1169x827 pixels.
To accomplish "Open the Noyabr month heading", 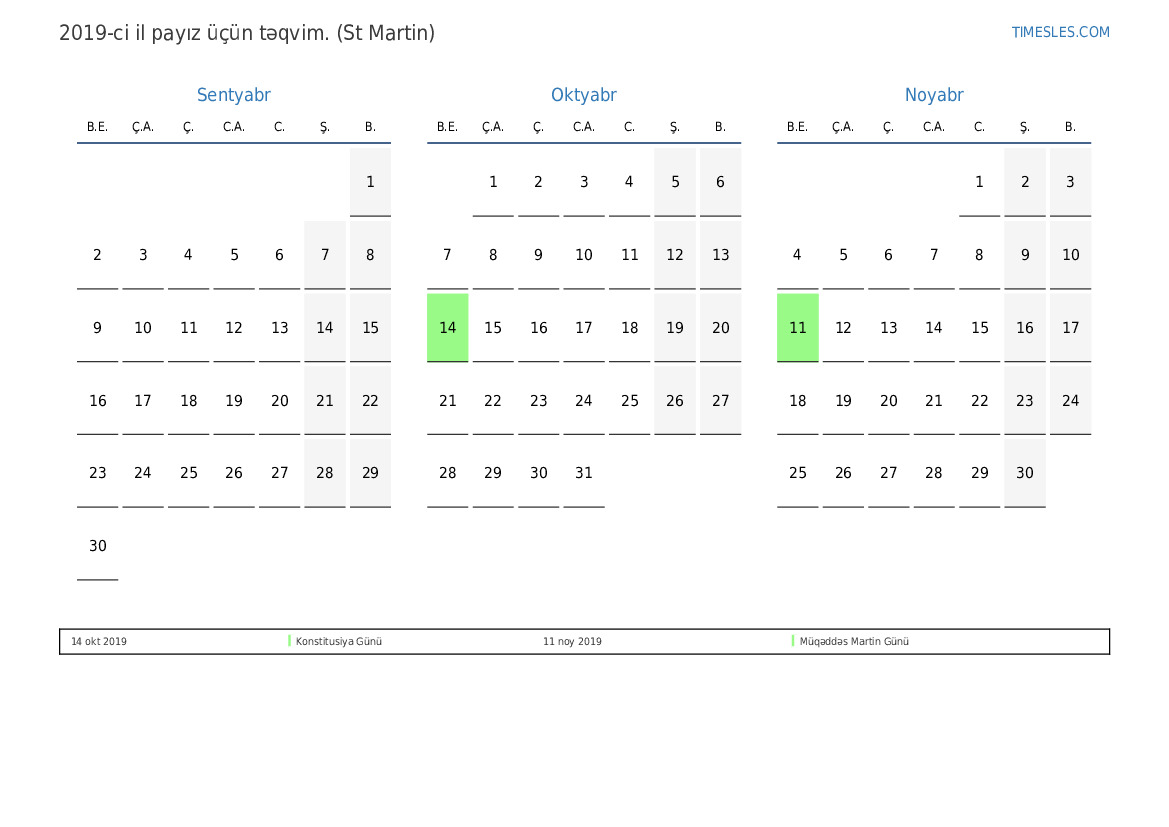I will [933, 95].
